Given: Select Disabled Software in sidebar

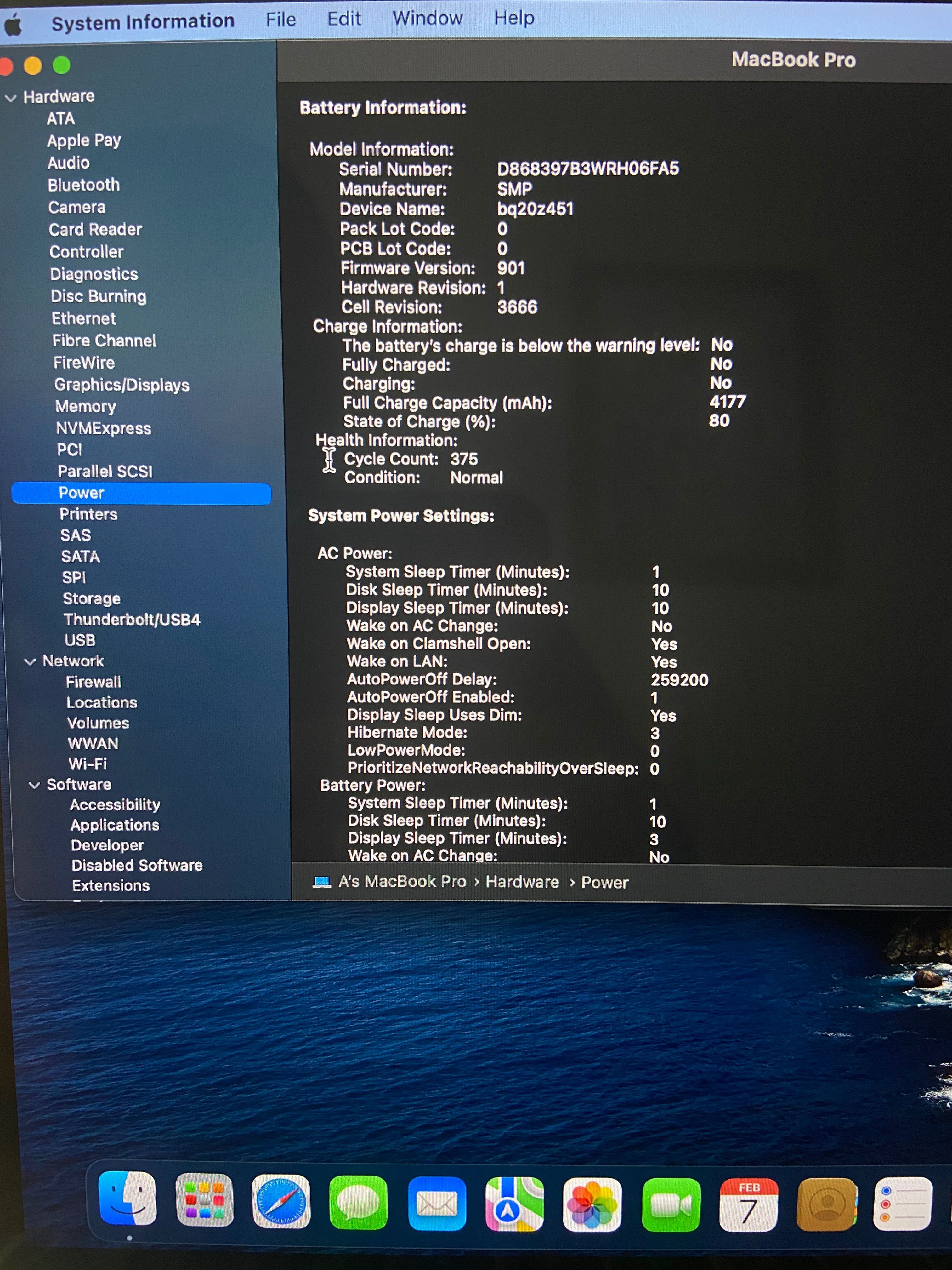Looking at the screenshot, I should 137,865.
